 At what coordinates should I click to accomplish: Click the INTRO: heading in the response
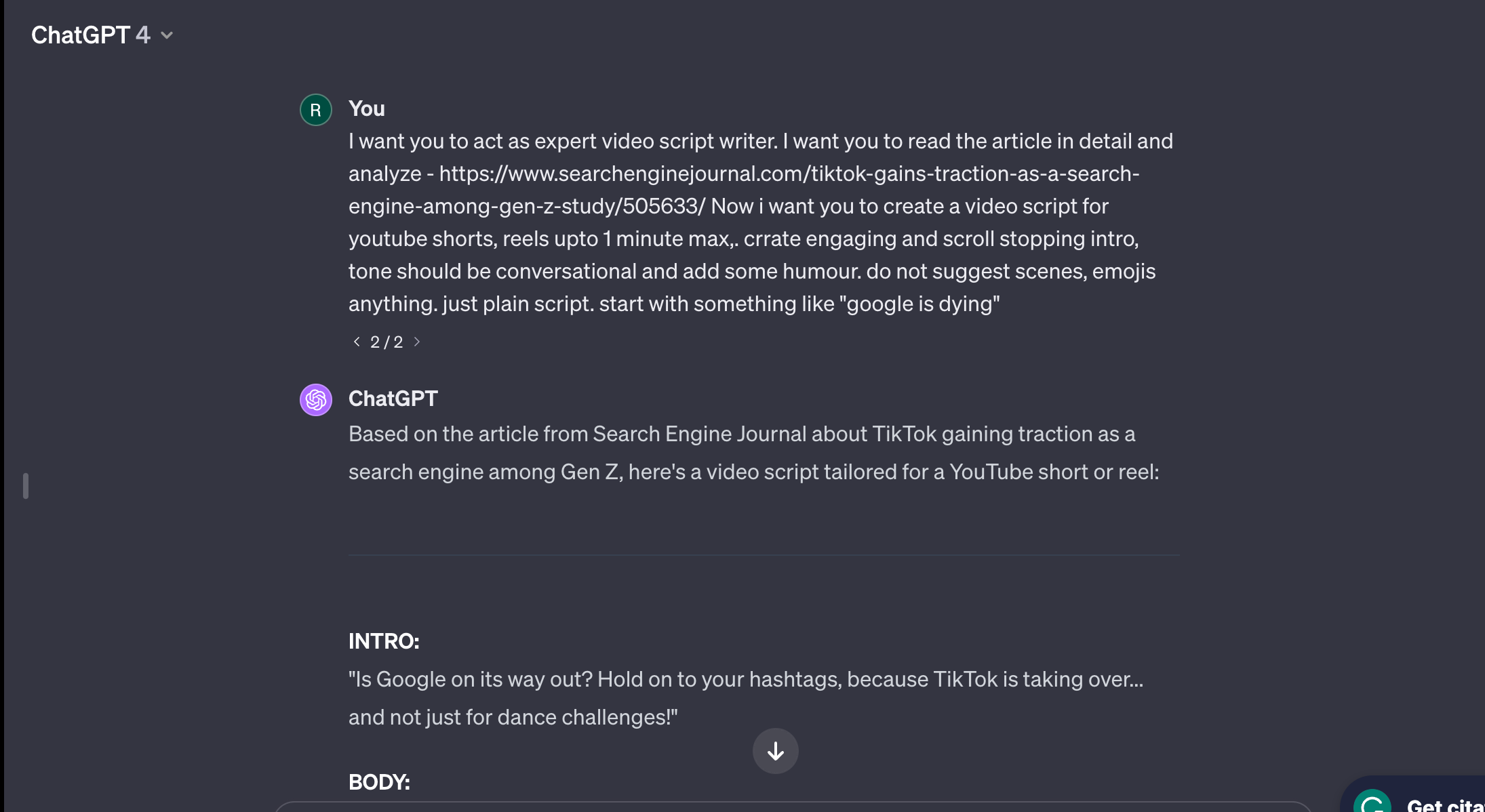pyautogui.click(x=384, y=641)
